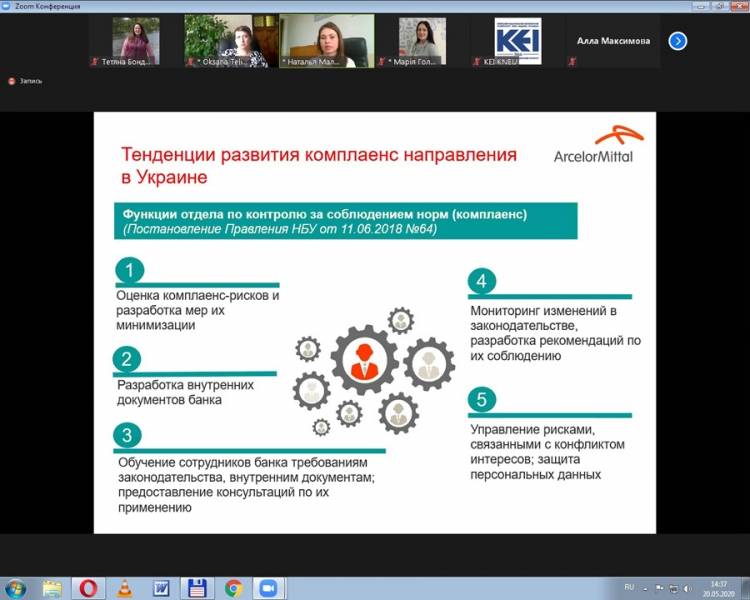Select Наталья's highlighted video thumbnail
The width and height of the screenshot is (750, 600).
pyautogui.click(x=326, y=41)
